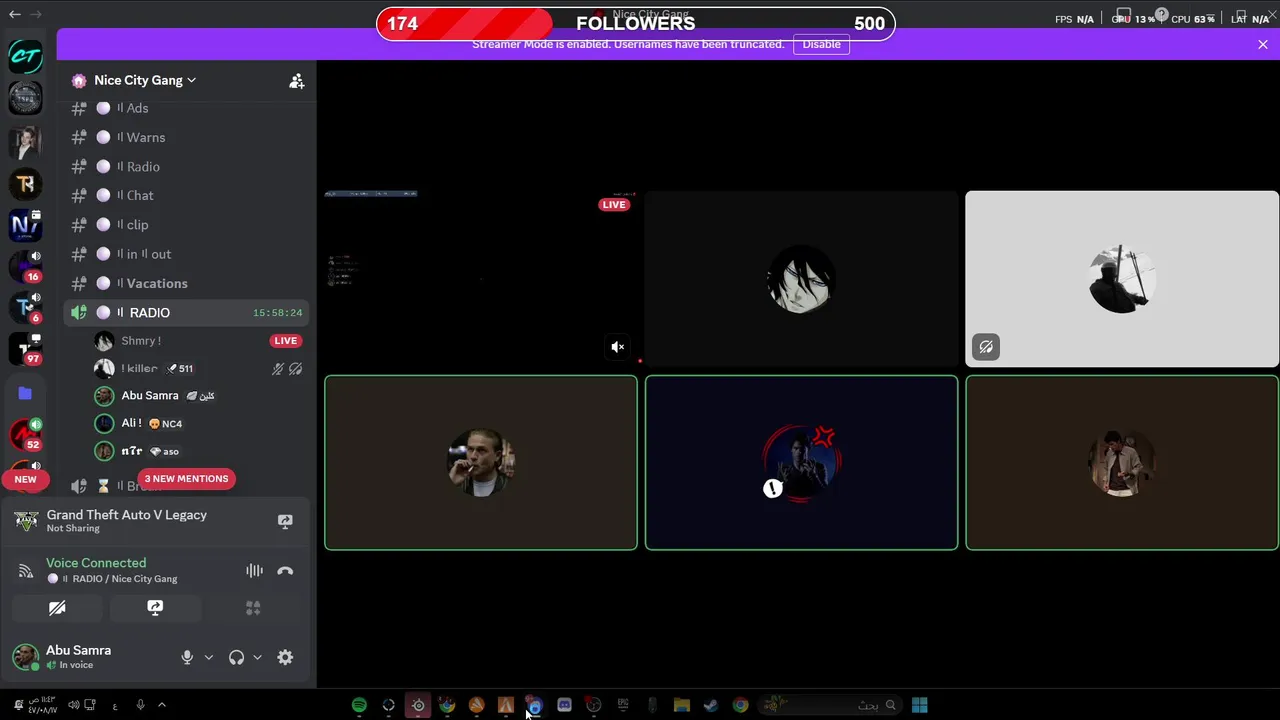1280x720 pixels.
Task: Disconnect from voice with phone icon
Action: [285, 571]
